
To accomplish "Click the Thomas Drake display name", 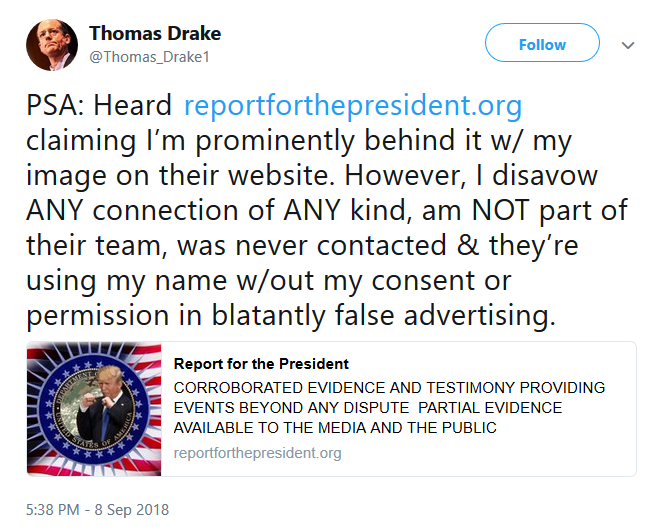I will click(155, 33).
